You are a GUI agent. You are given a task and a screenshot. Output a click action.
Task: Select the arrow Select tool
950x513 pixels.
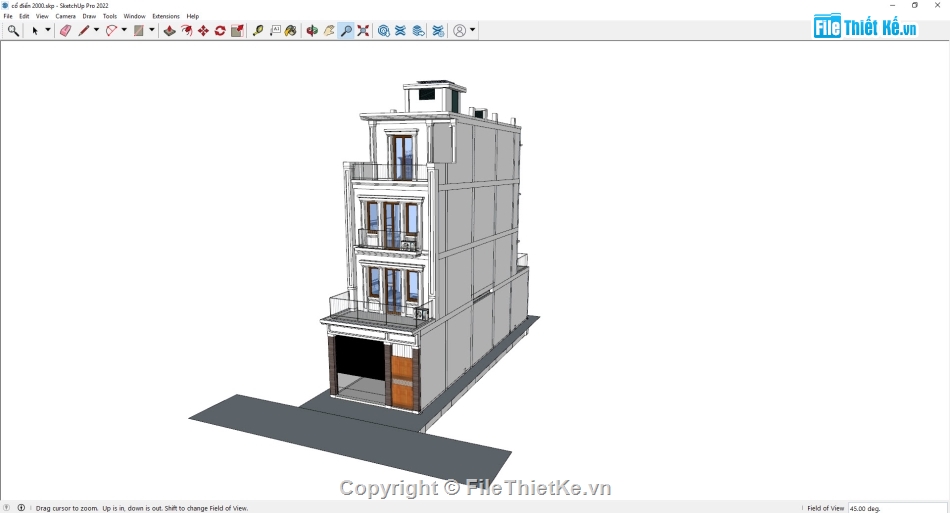(35, 30)
